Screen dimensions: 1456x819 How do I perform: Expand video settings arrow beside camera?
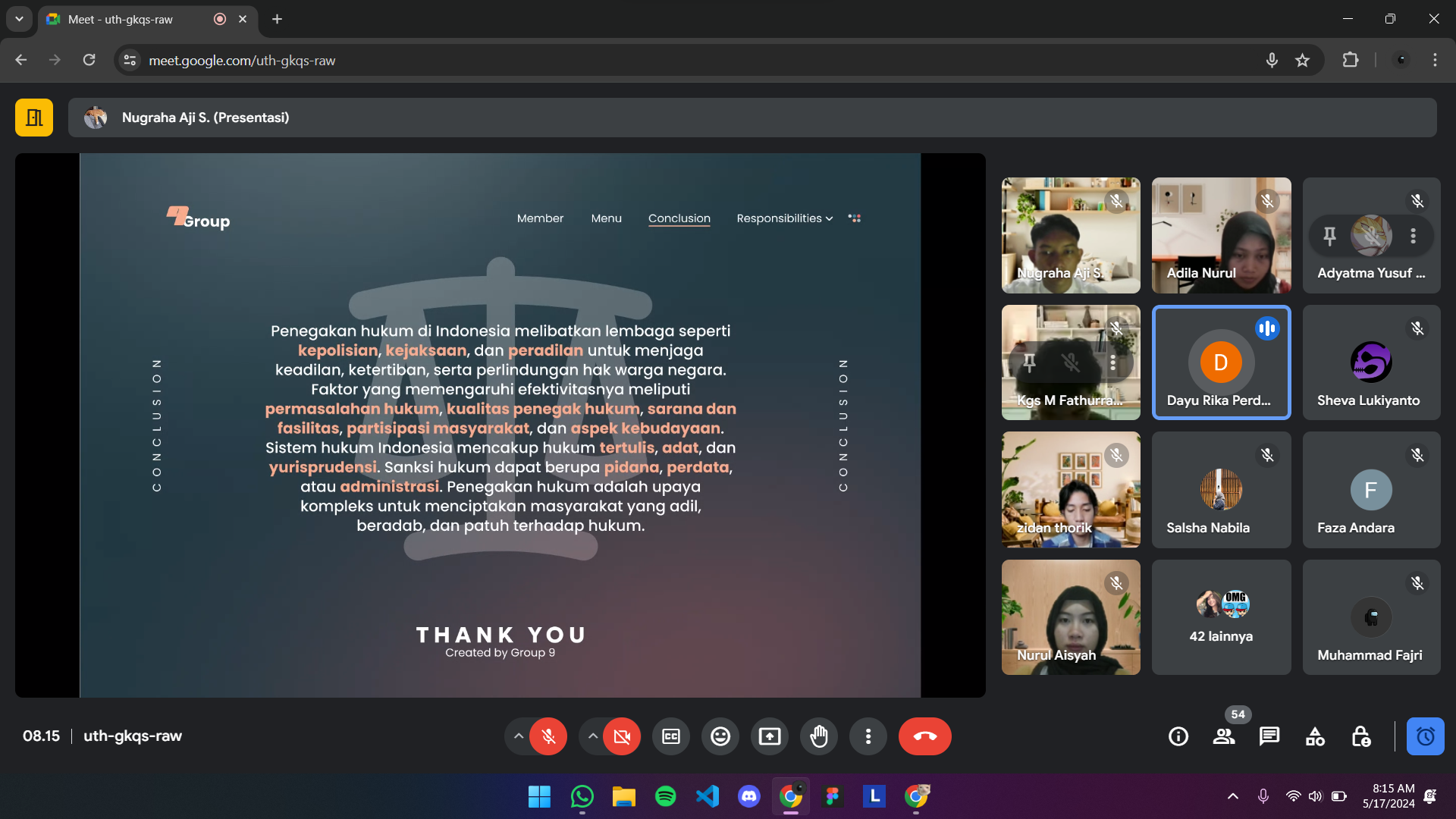click(593, 736)
